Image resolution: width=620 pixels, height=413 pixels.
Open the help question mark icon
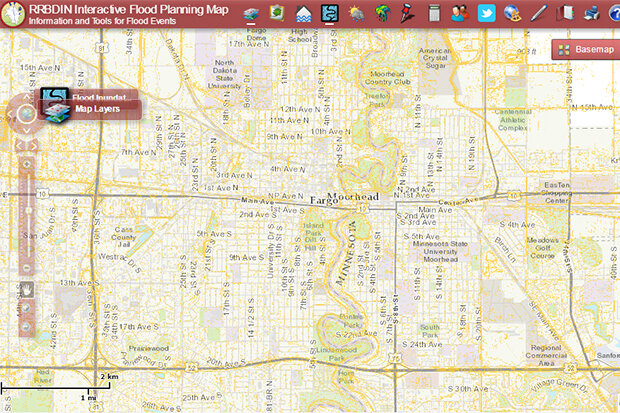tap(613, 13)
